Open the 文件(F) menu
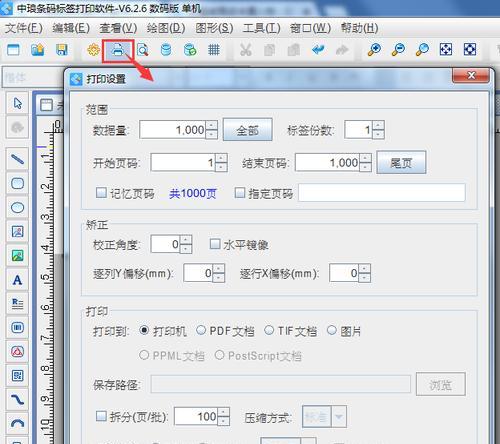The height and width of the screenshot is (444, 500). click(24, 28)
